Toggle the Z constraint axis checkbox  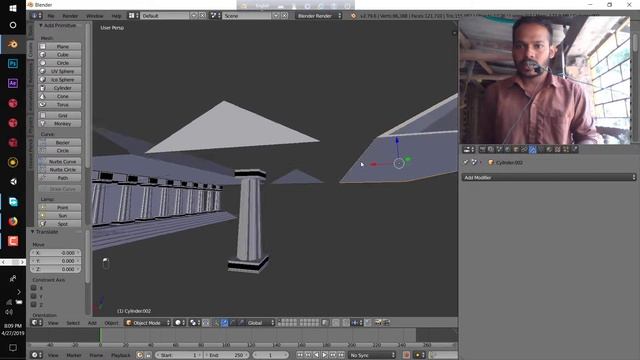(34, 304)
